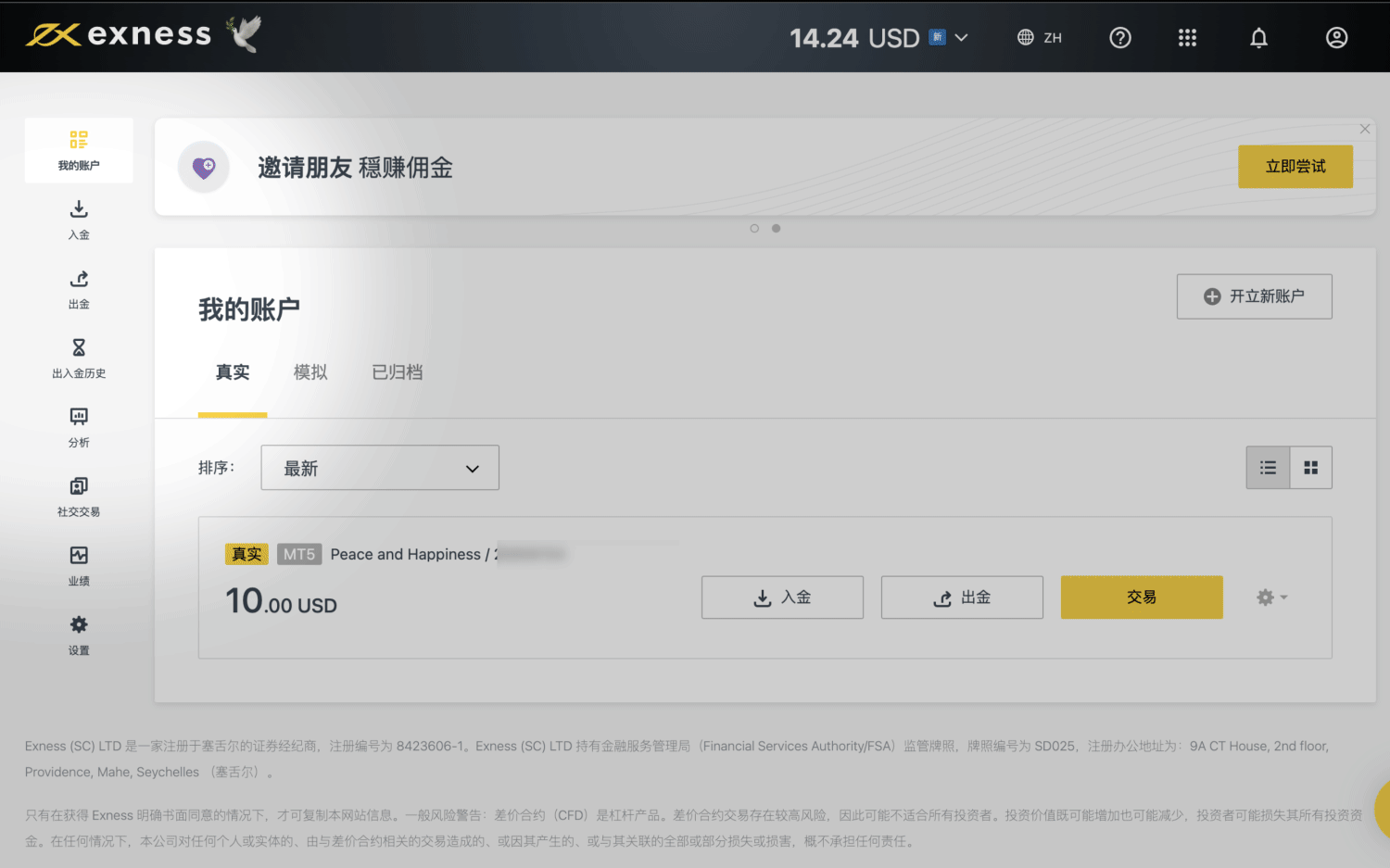The width and height of the screenshot is (1390, 868).
Task: Open the user profile icon
Action: click(1335, 38)
